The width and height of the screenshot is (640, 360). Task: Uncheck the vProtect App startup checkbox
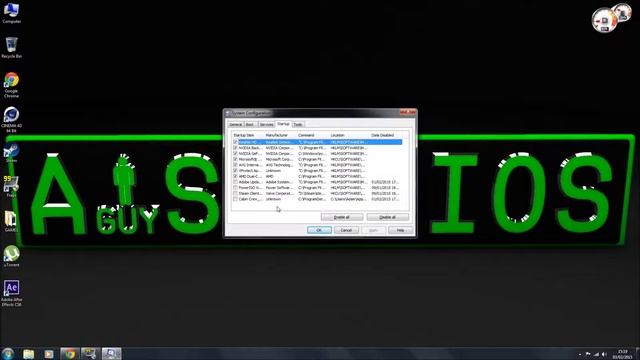[235, 171]
